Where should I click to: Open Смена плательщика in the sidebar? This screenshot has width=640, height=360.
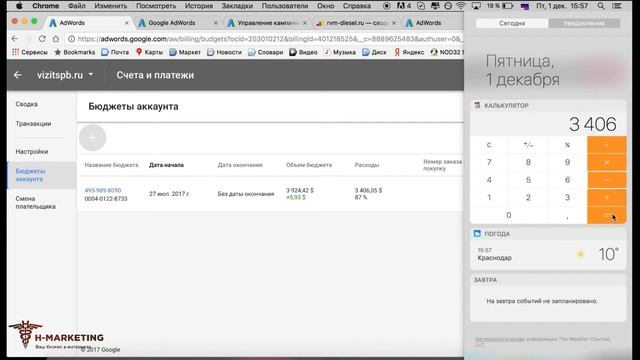click(36, 202)
